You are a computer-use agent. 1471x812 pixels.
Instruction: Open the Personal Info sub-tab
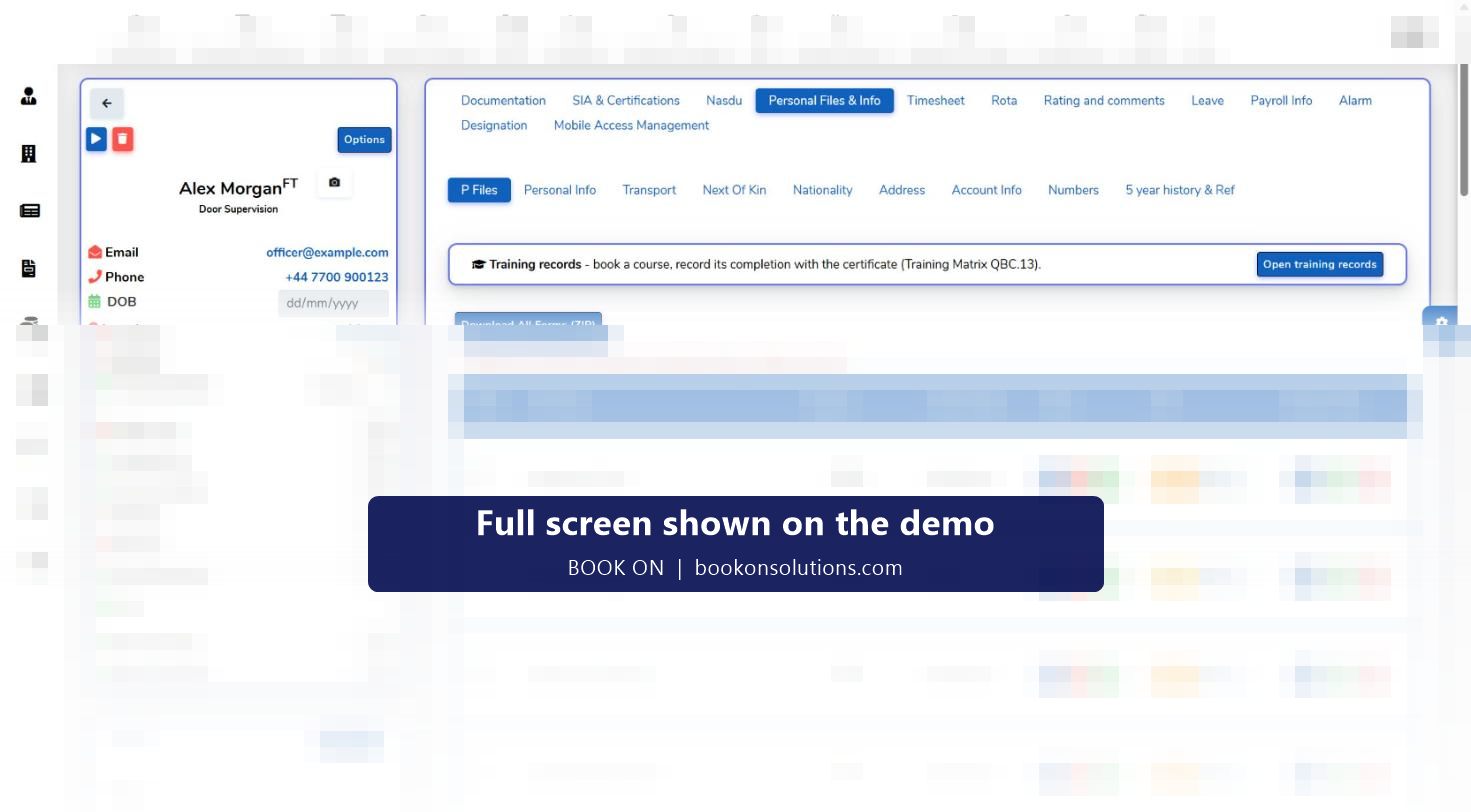pyautogui.click(x=560, y=190)
